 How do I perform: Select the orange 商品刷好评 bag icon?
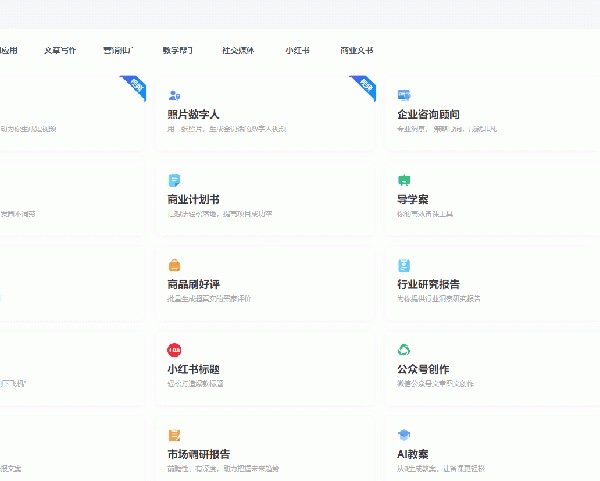pos(175,265)
